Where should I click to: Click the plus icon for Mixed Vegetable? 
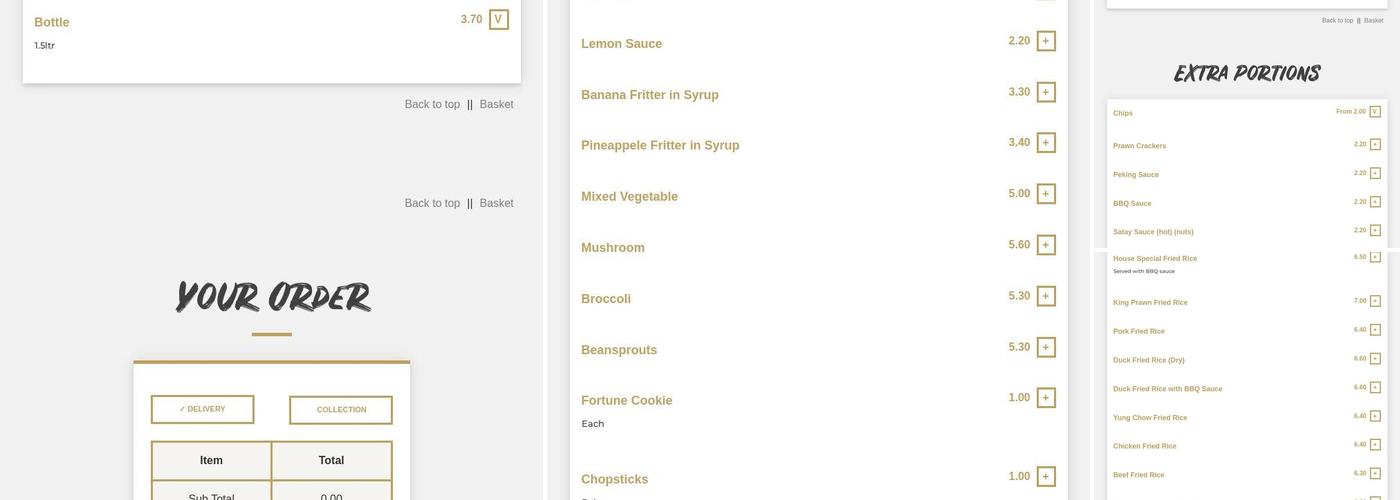click(x=1046, y=194)
